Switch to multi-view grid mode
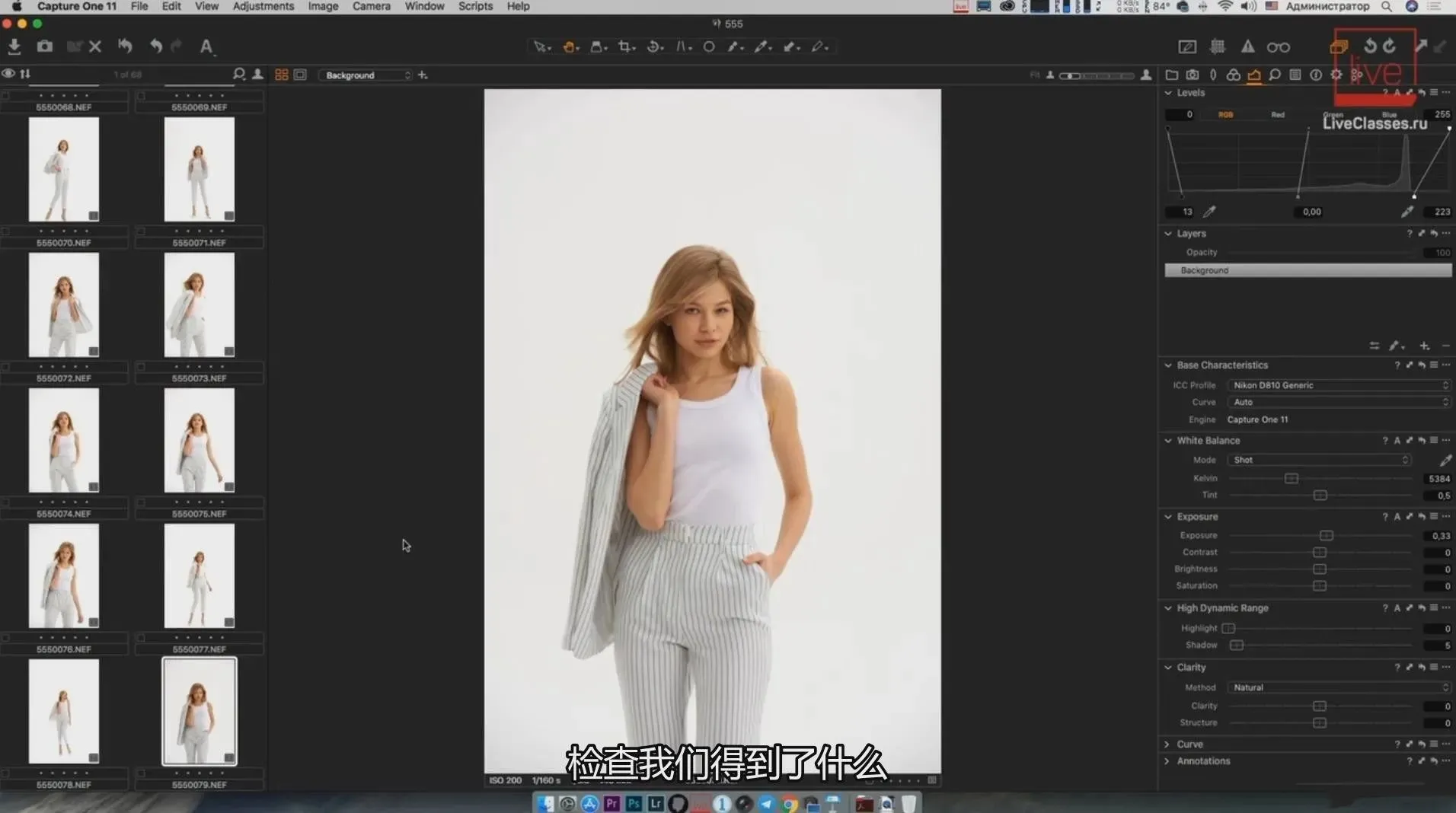The image size is (1456, 813). coord(282,75)
